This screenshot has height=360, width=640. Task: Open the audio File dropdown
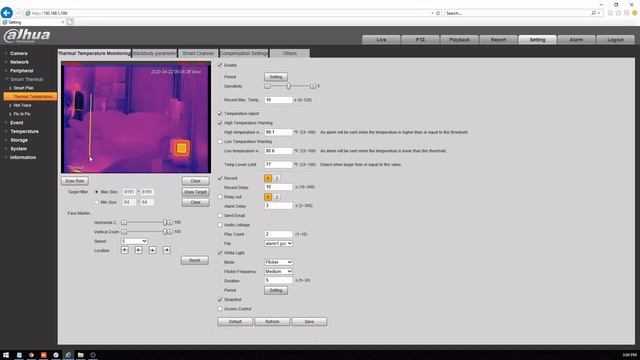[278, 243]
